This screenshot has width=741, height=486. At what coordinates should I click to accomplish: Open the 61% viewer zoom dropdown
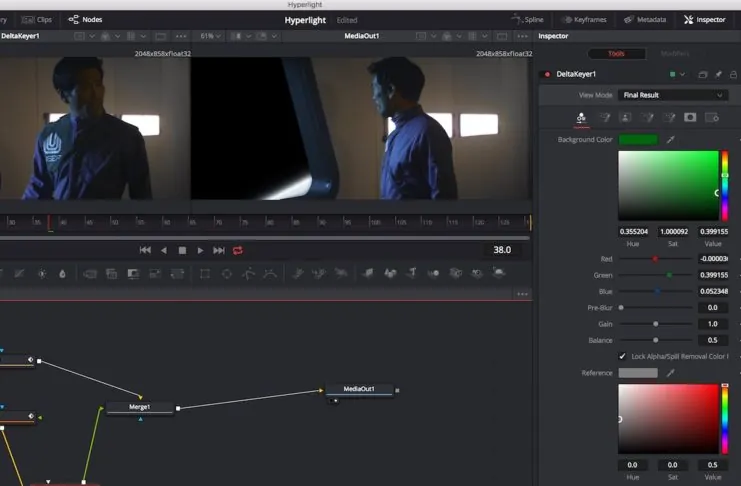[x=210, y=36]
